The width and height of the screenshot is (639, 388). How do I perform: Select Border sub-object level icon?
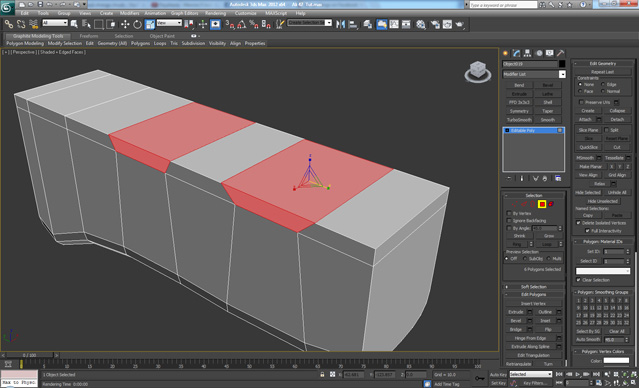pyautogui.click(x=533, y=204)
